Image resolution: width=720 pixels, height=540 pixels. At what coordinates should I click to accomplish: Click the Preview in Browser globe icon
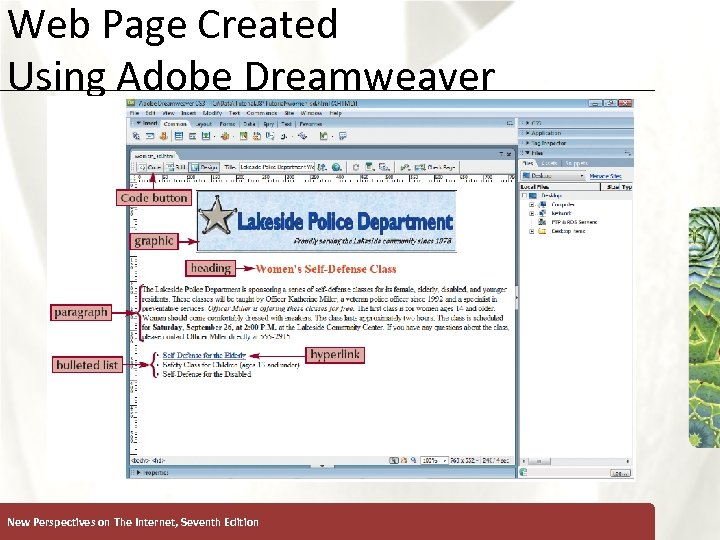(337, 167)
